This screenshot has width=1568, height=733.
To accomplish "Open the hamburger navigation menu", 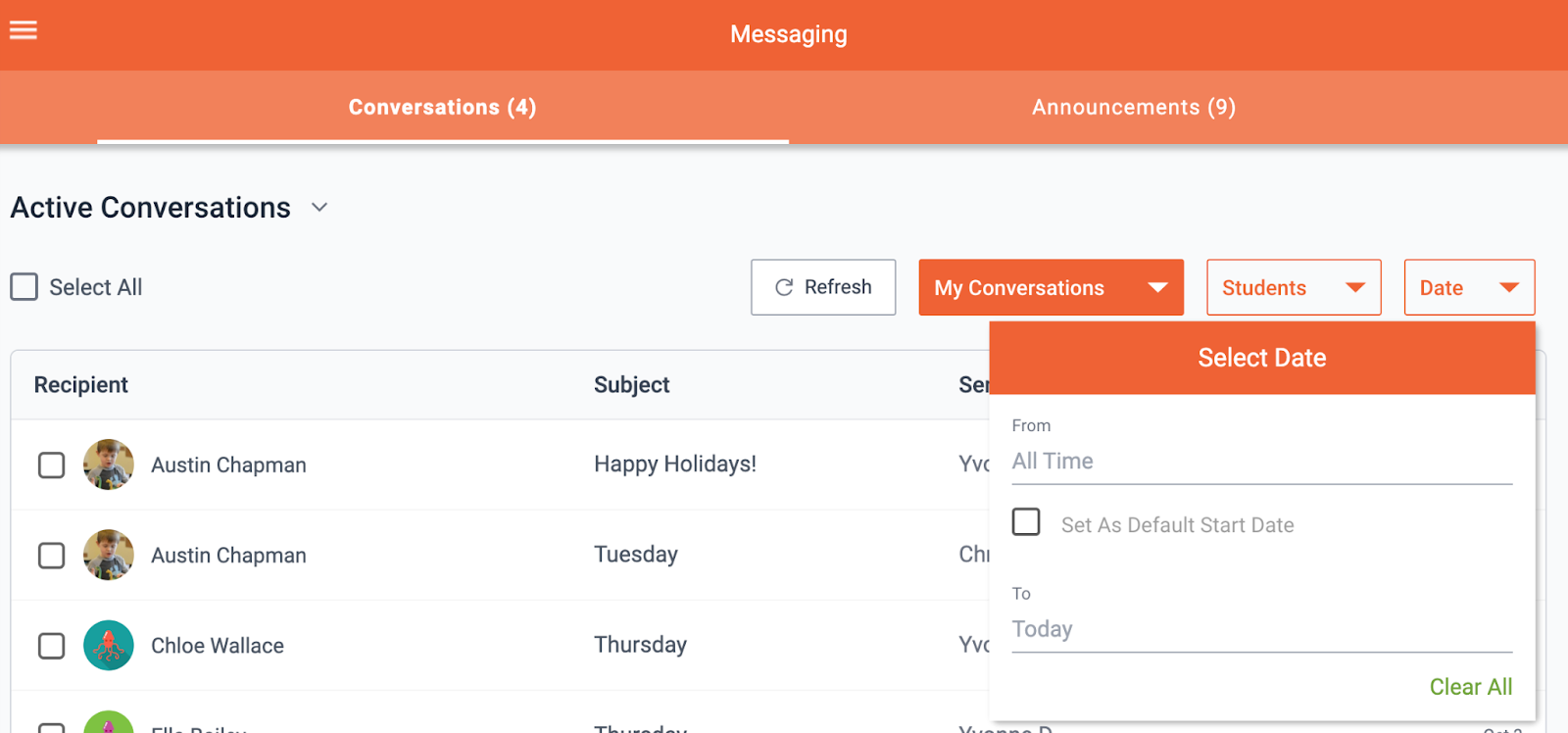I will pos(24,30).
